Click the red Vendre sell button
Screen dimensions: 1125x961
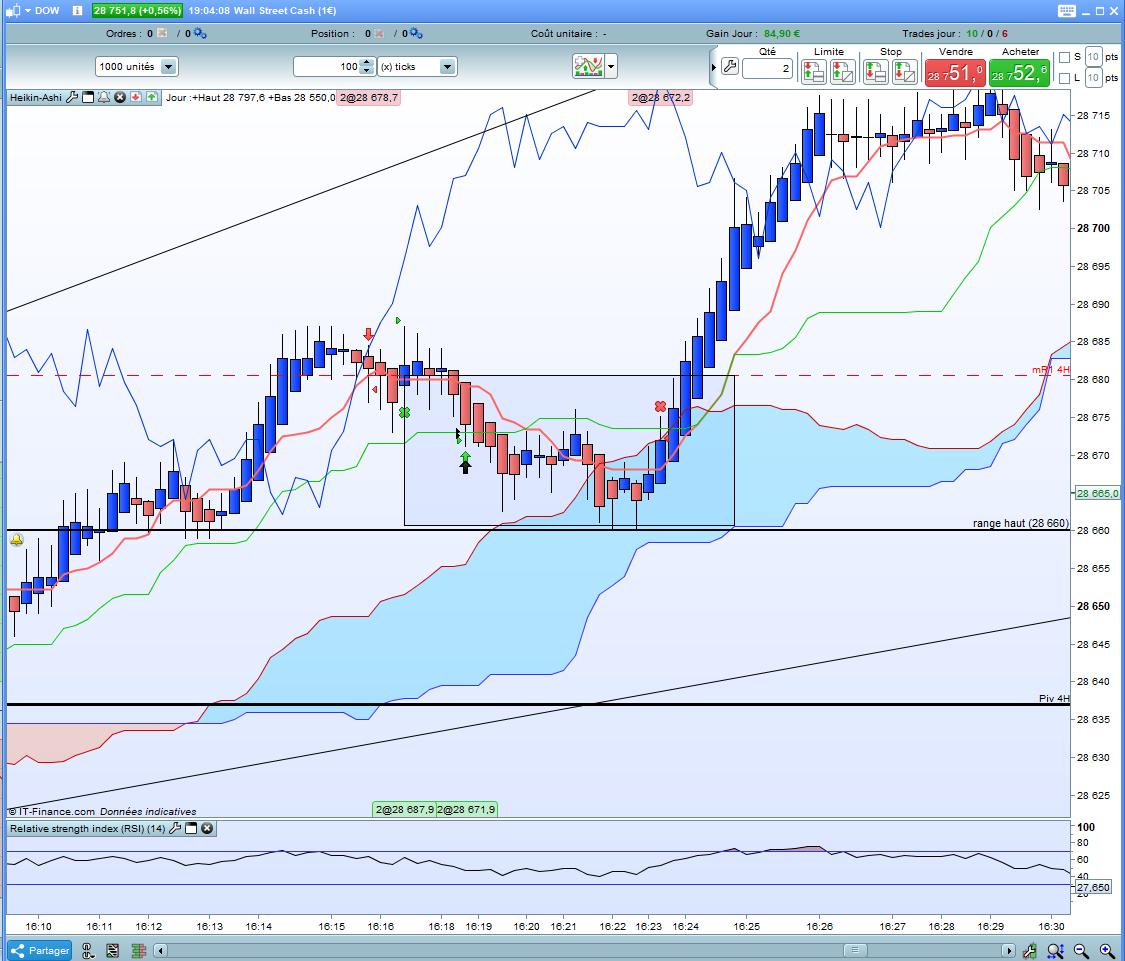pos(955,73)
